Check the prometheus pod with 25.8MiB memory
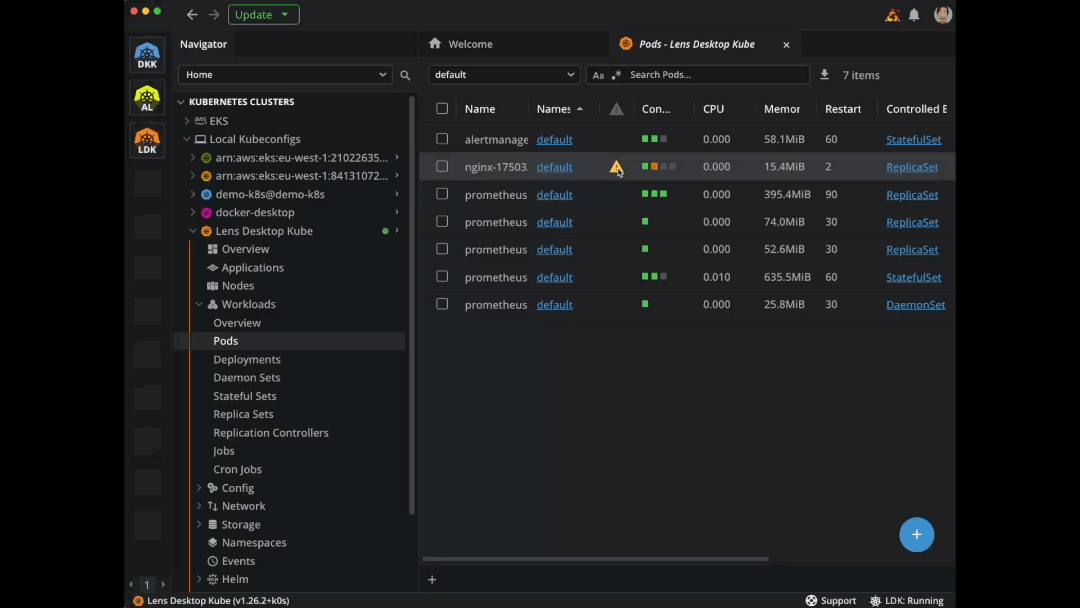Screen dimensions: 1080x608 pyautogui.click(x=442, y=304)
